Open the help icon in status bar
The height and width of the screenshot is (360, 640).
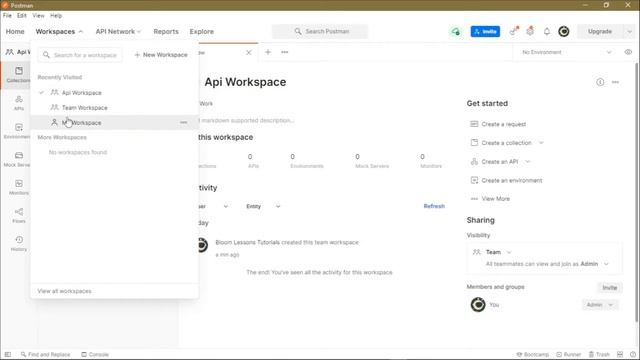[633, 354]
